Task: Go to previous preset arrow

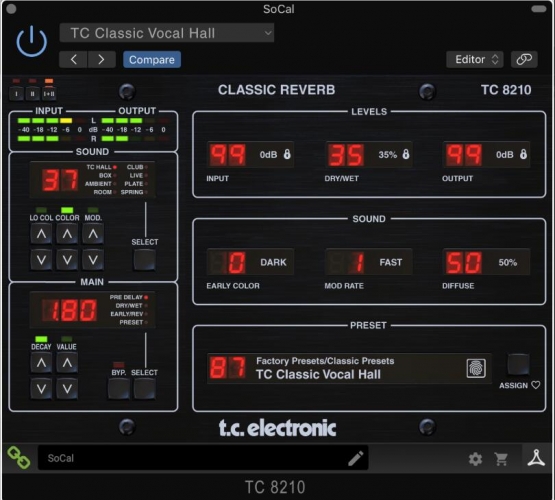Action: (73, 59)
